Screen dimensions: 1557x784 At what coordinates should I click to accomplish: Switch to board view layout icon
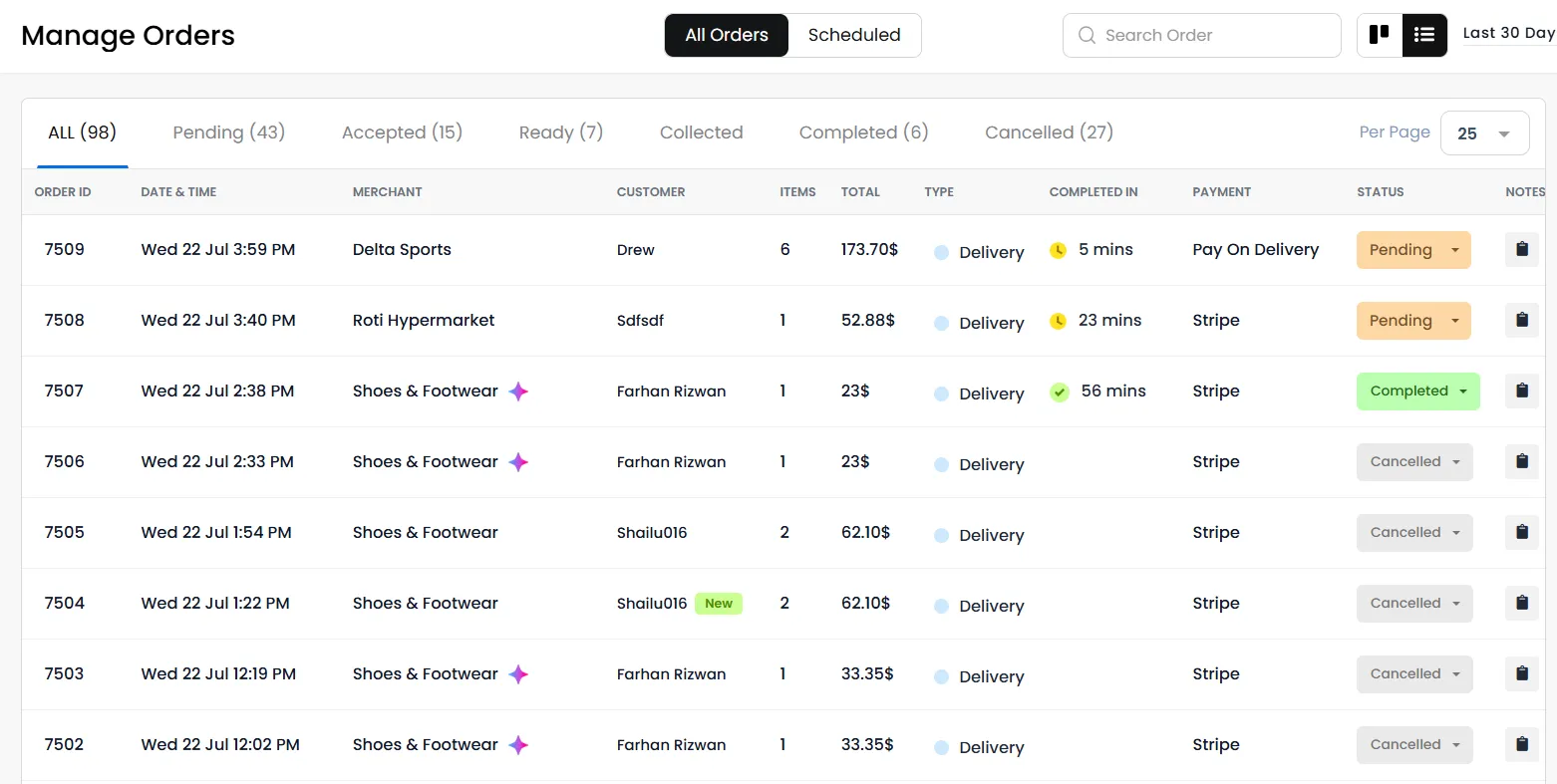point(1380,35)
